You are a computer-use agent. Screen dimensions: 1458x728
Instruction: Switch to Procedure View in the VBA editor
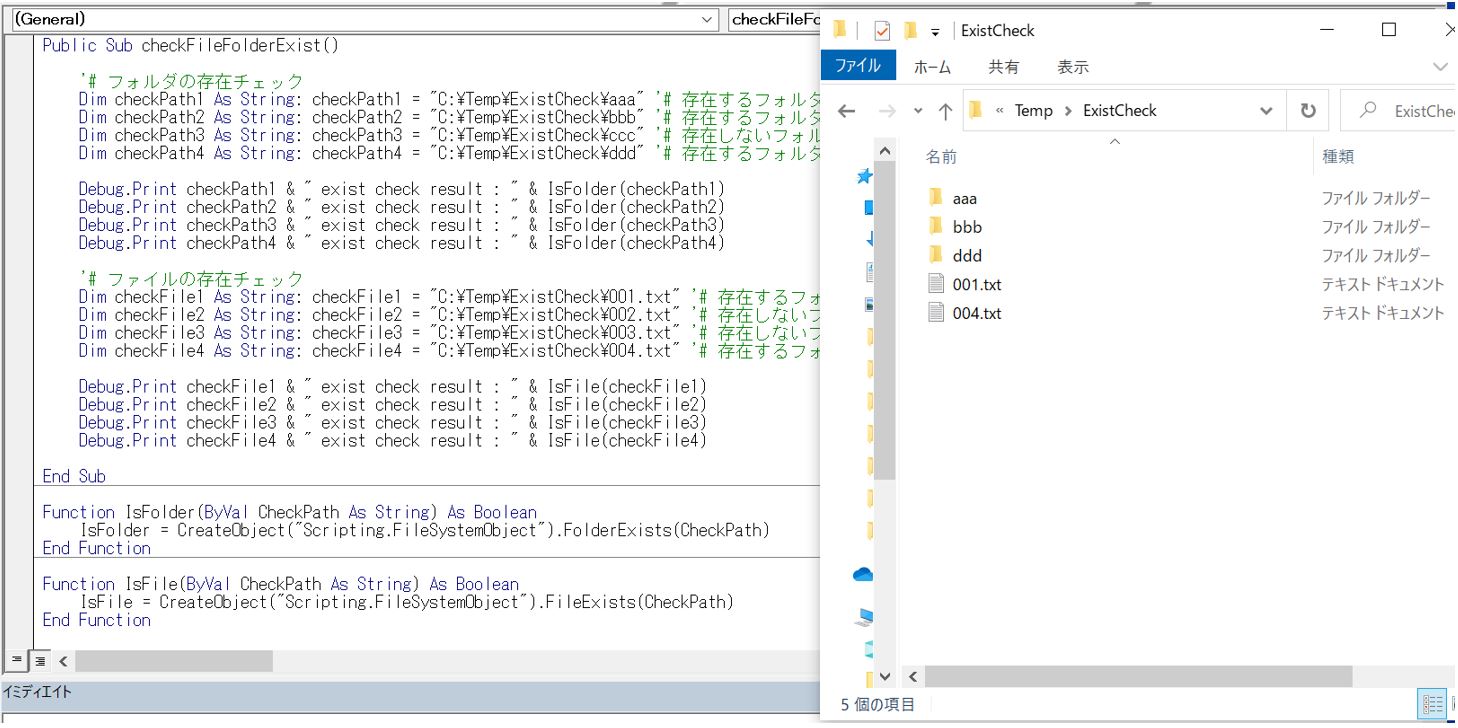click(16, 660)
